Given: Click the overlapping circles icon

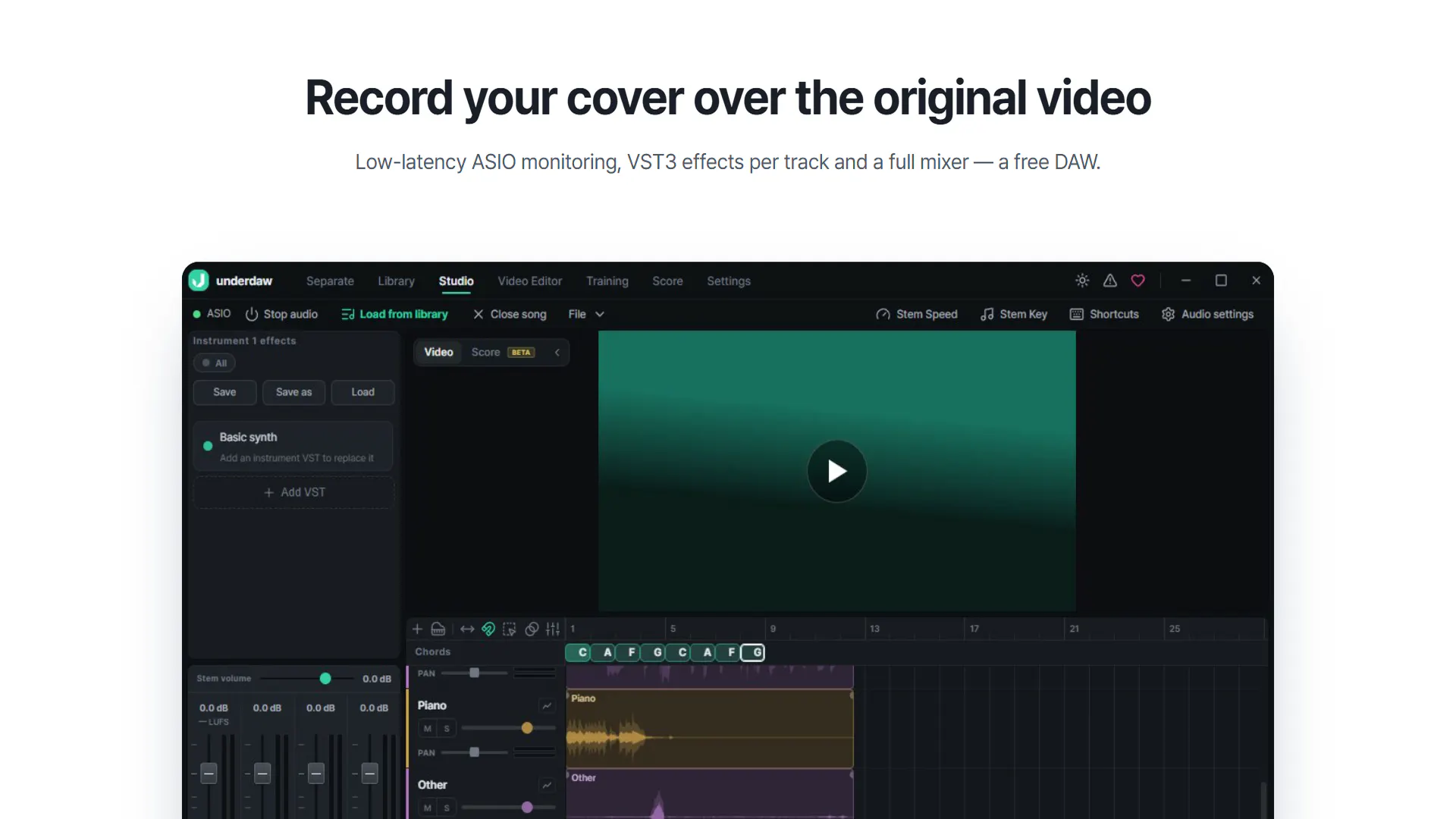Looking at the screenshot, I should coord(532,629).
